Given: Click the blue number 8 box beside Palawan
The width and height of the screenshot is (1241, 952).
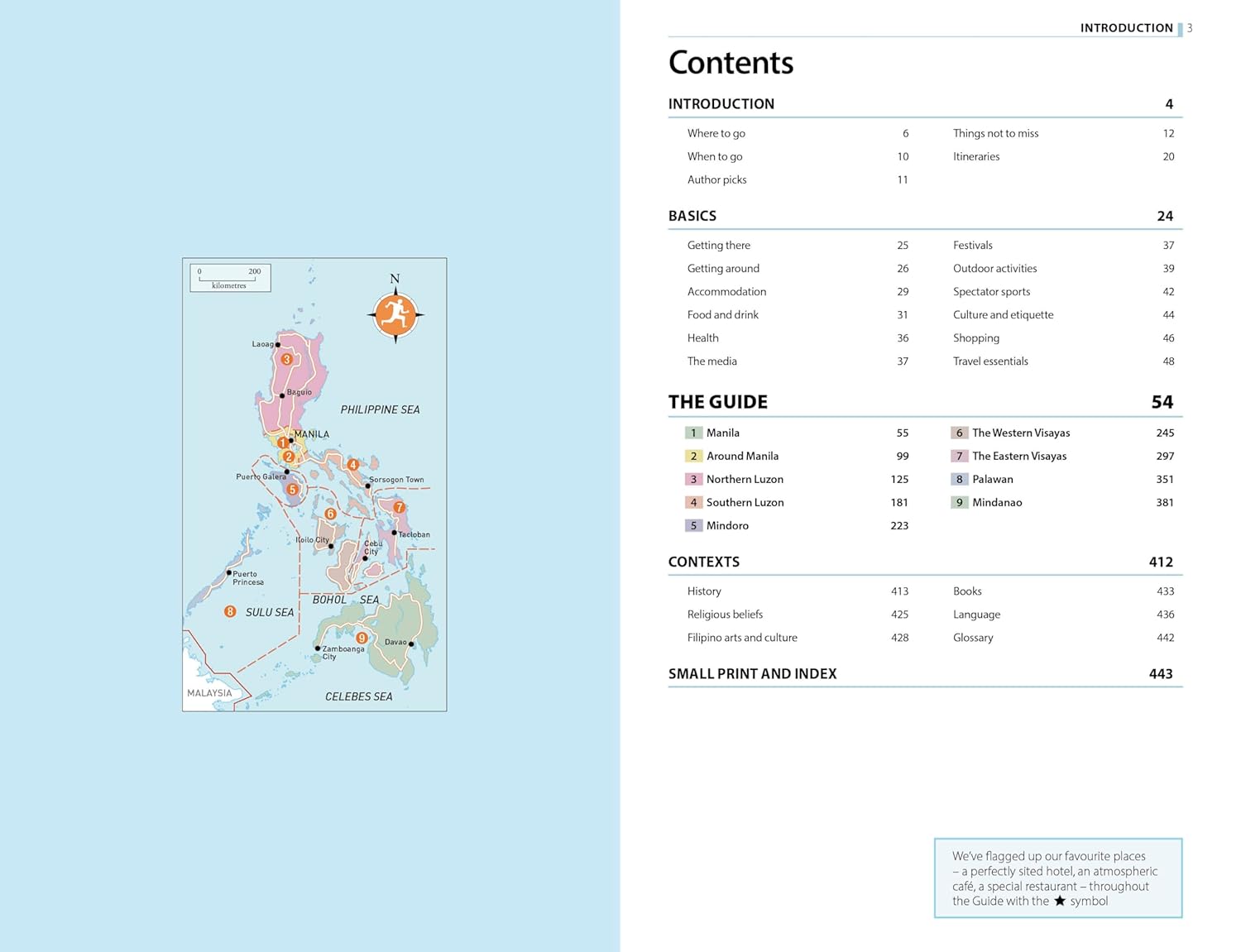Looking at the screenshot, I should coord(959,479).
